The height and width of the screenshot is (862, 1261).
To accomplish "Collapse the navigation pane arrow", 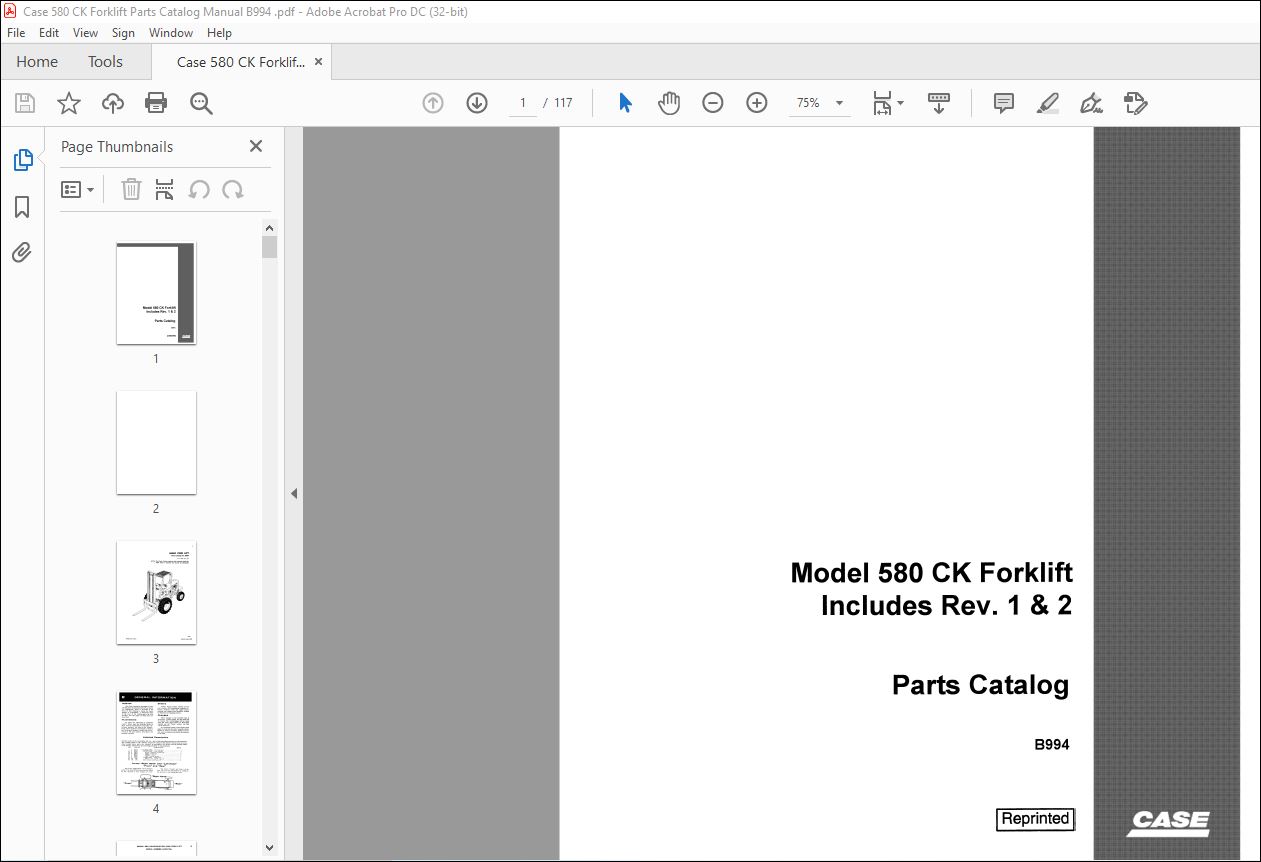I will click(294, 494).
